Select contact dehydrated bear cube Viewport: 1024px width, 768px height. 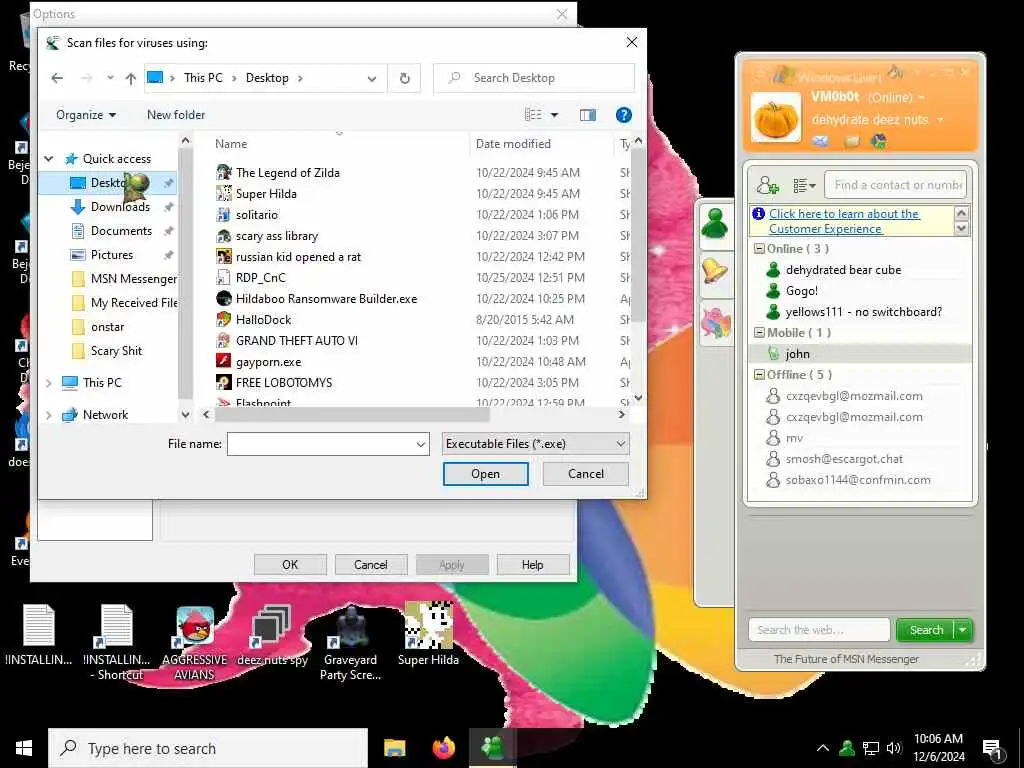click(x=843, y=270)
